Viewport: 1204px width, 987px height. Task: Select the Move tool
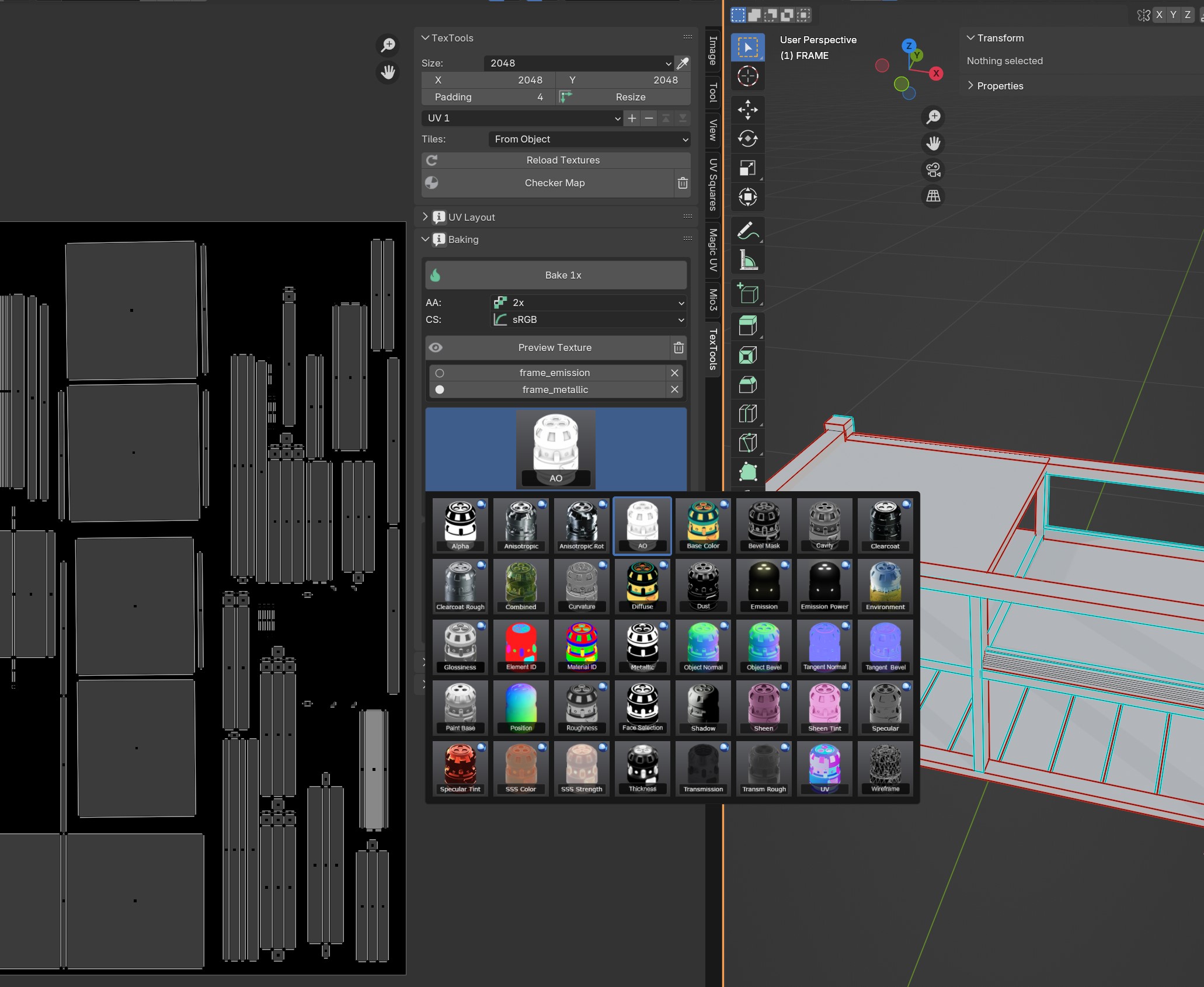coord(748,109)
